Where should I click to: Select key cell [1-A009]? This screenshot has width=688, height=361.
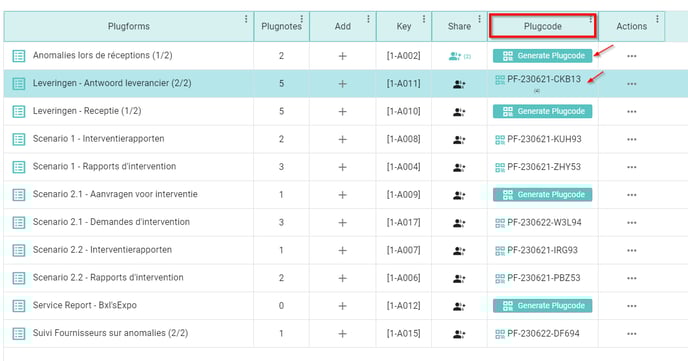(x=403, y=195)
